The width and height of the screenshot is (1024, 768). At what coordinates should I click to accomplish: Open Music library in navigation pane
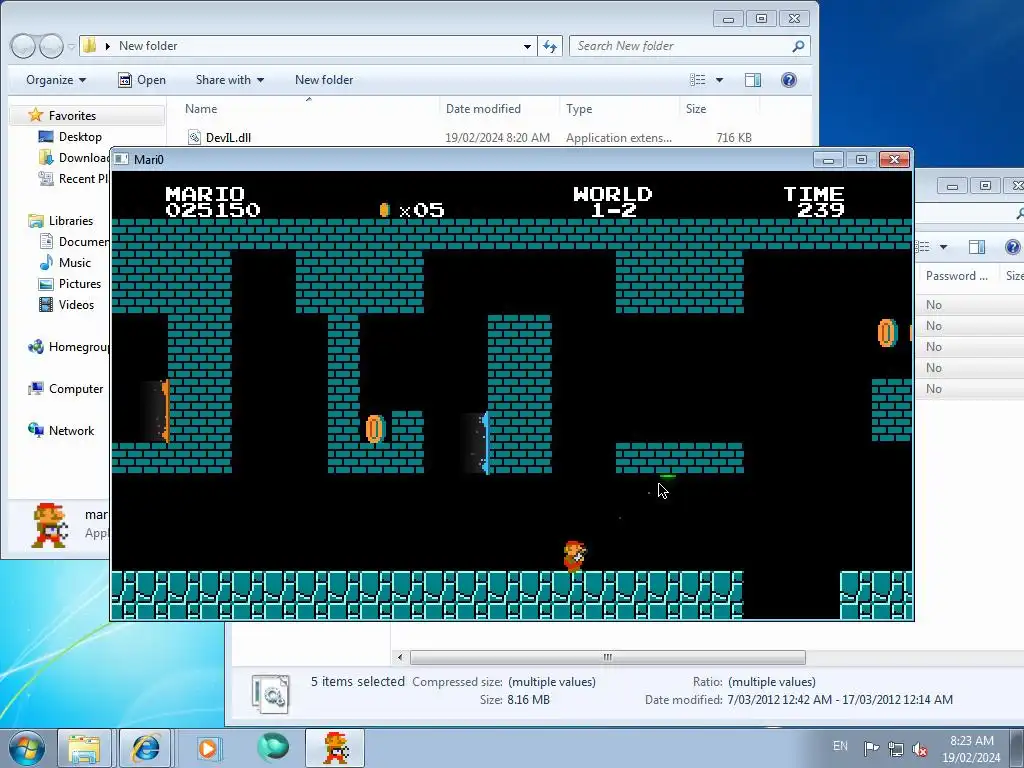coord(74,263)
